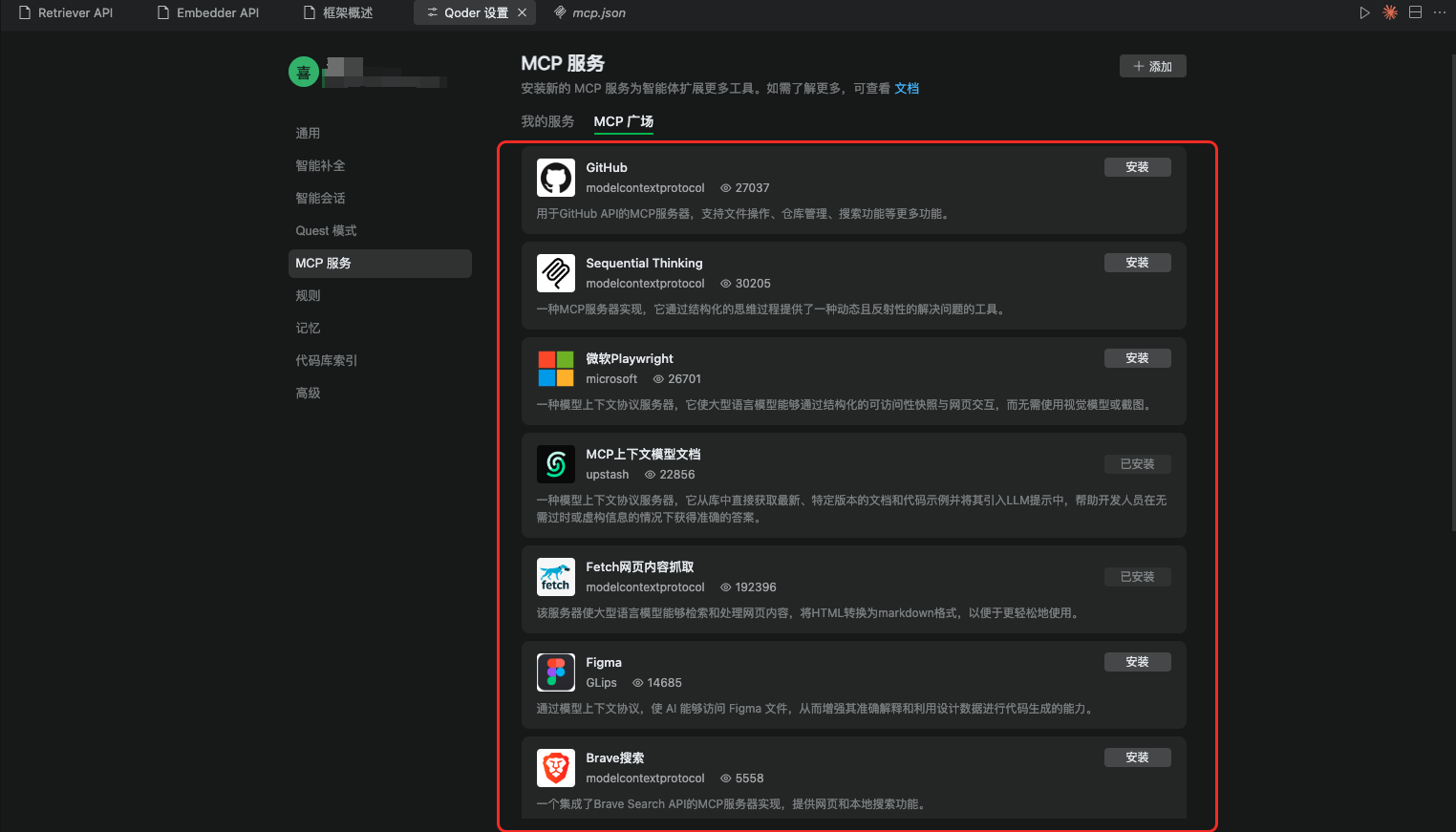
Task: Click the Figma logo icon
Action: (556, 672)
